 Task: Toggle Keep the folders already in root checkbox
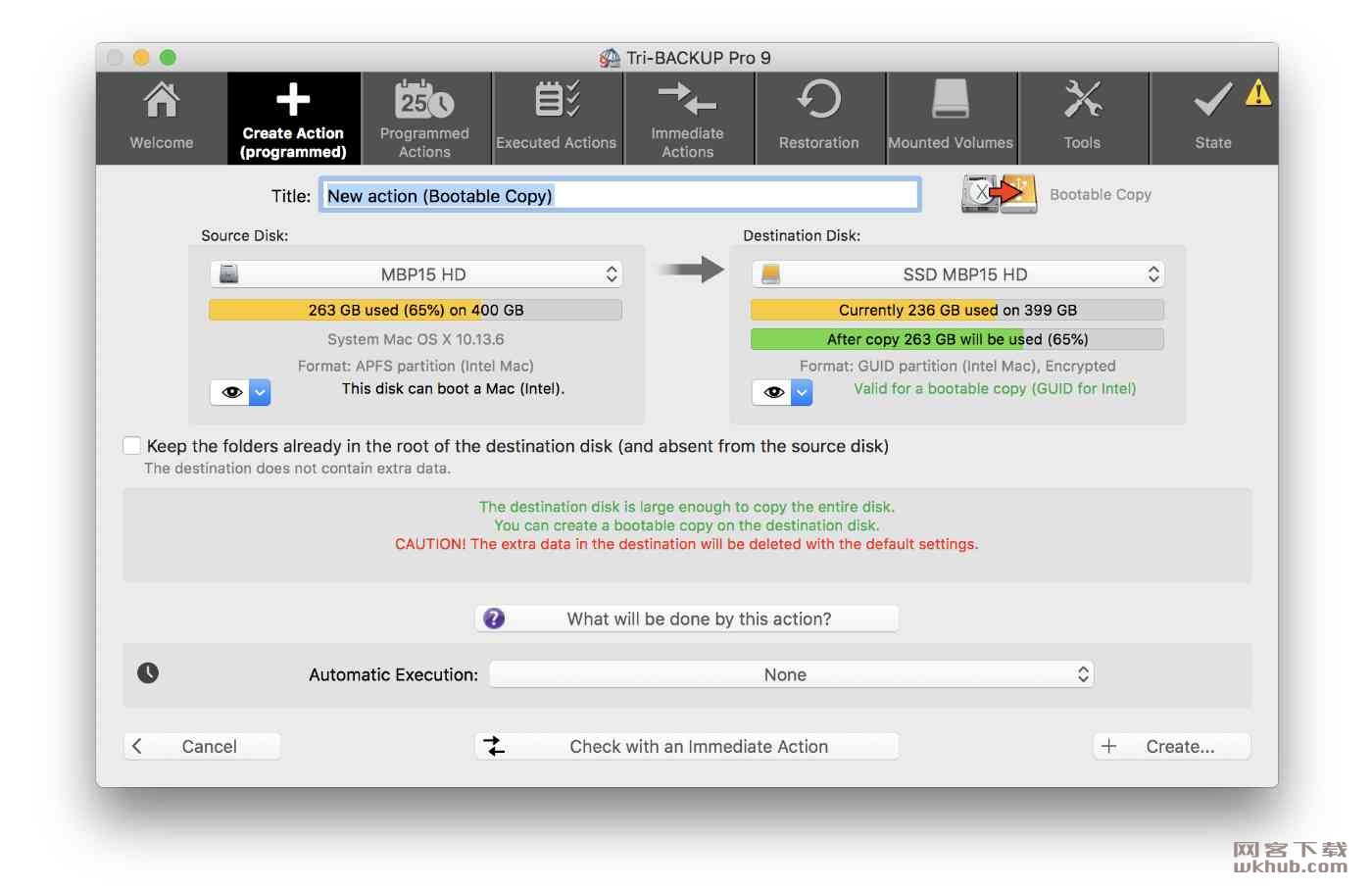[132, 445]
